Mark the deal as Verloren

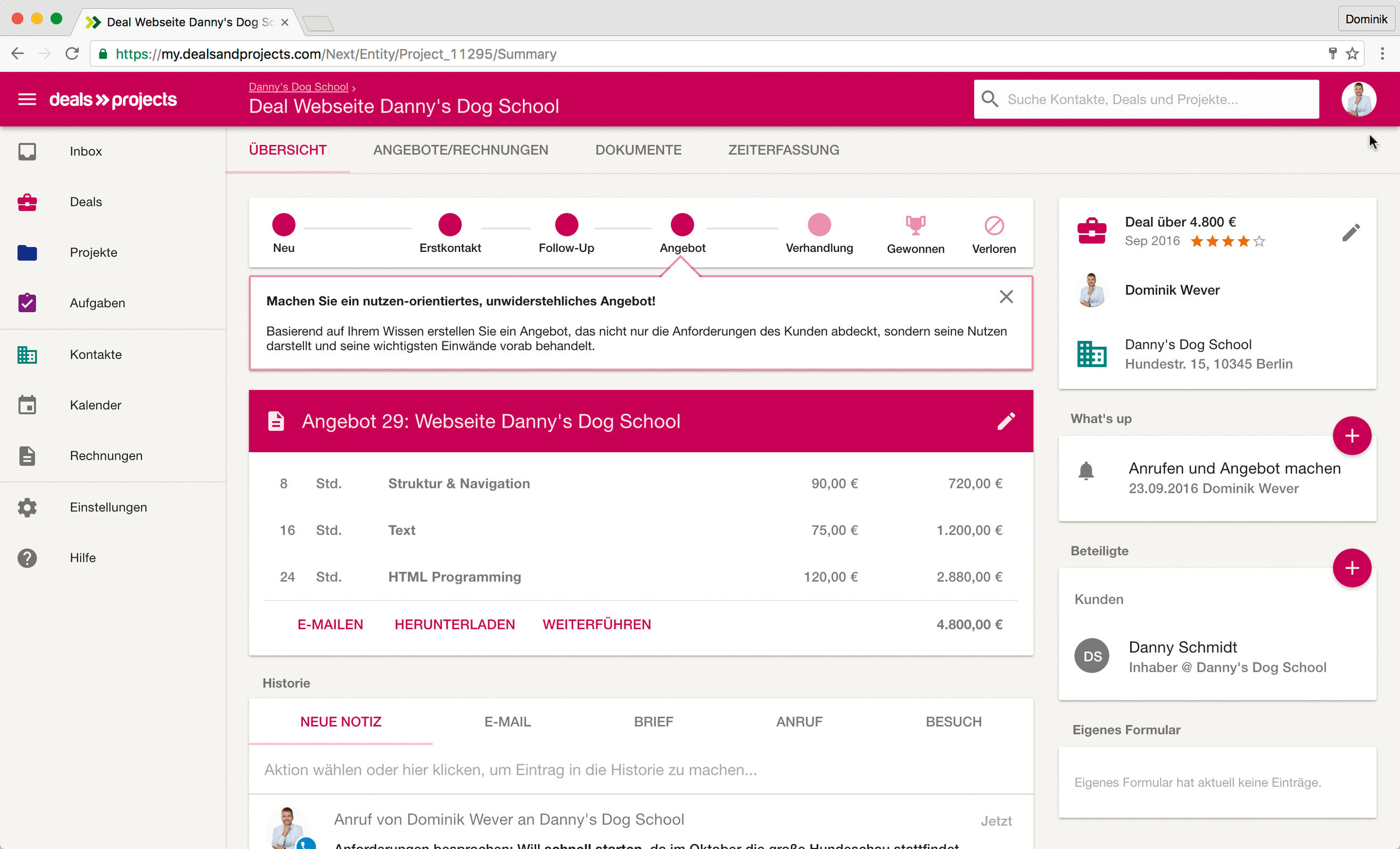994,226
